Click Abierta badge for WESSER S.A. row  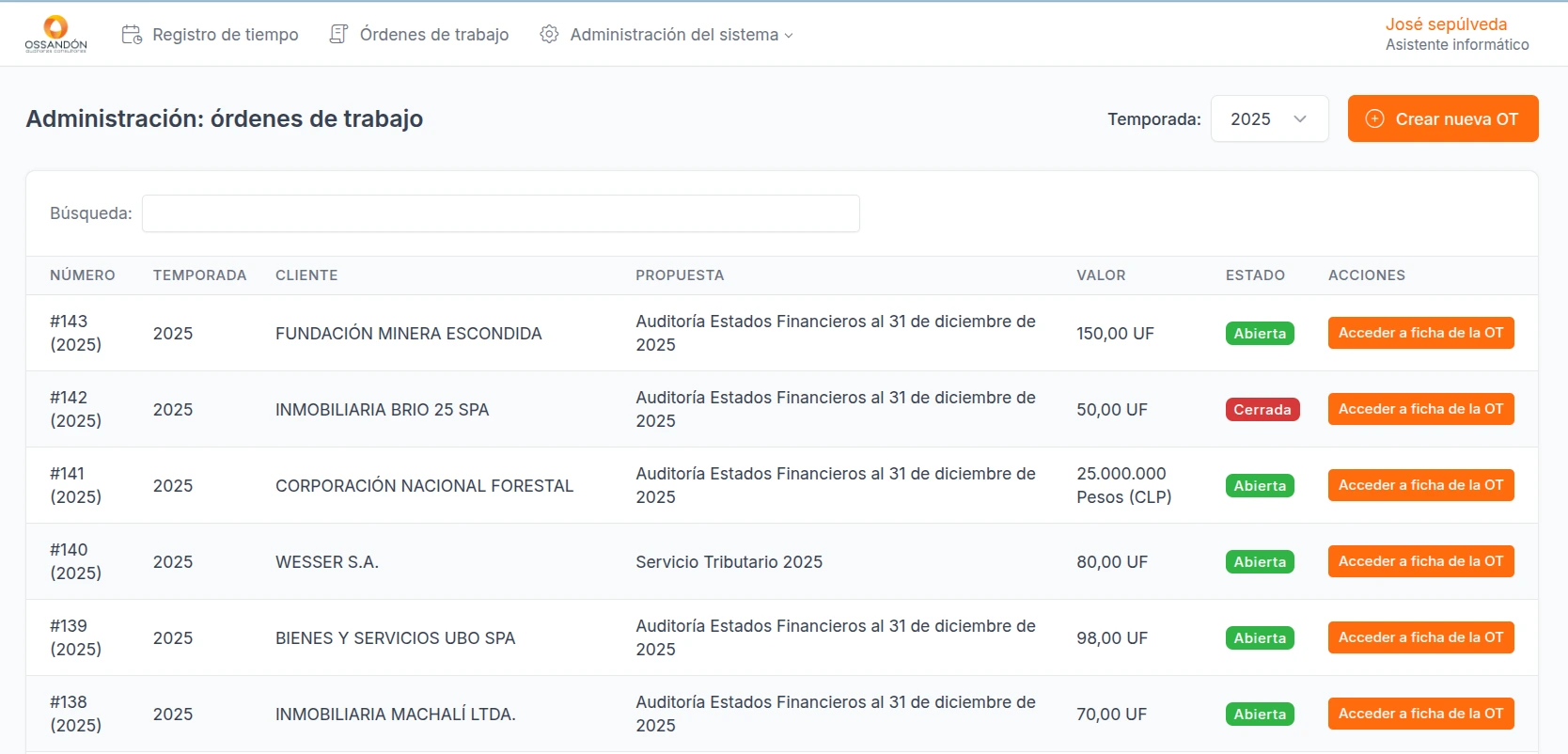click(1260, 562)
